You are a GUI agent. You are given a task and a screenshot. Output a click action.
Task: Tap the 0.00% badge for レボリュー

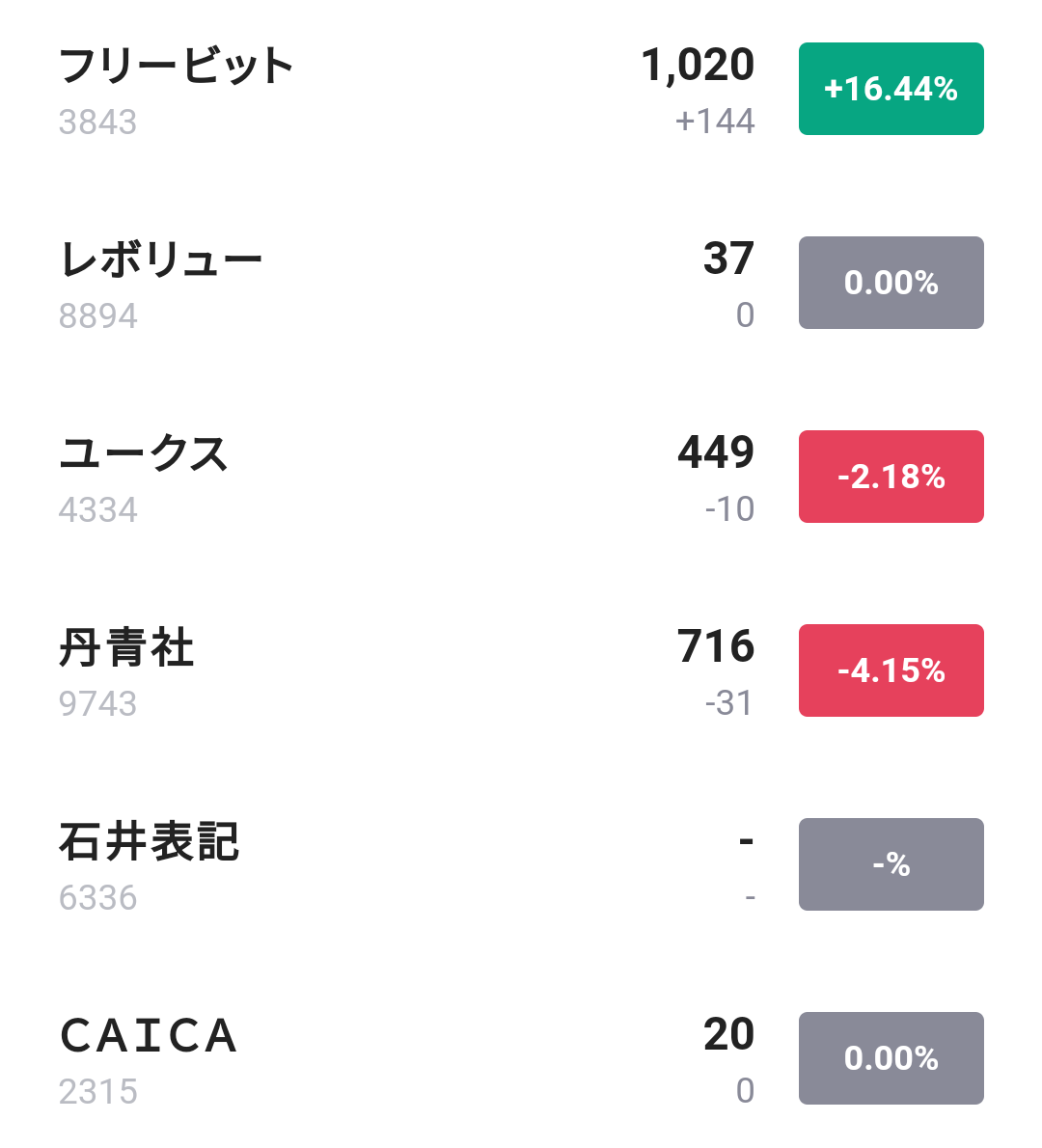[x=891, y=283]
